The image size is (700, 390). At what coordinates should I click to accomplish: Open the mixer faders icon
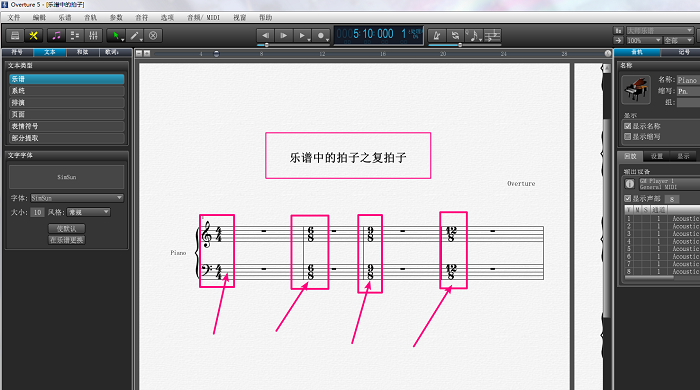pos(94,36)
